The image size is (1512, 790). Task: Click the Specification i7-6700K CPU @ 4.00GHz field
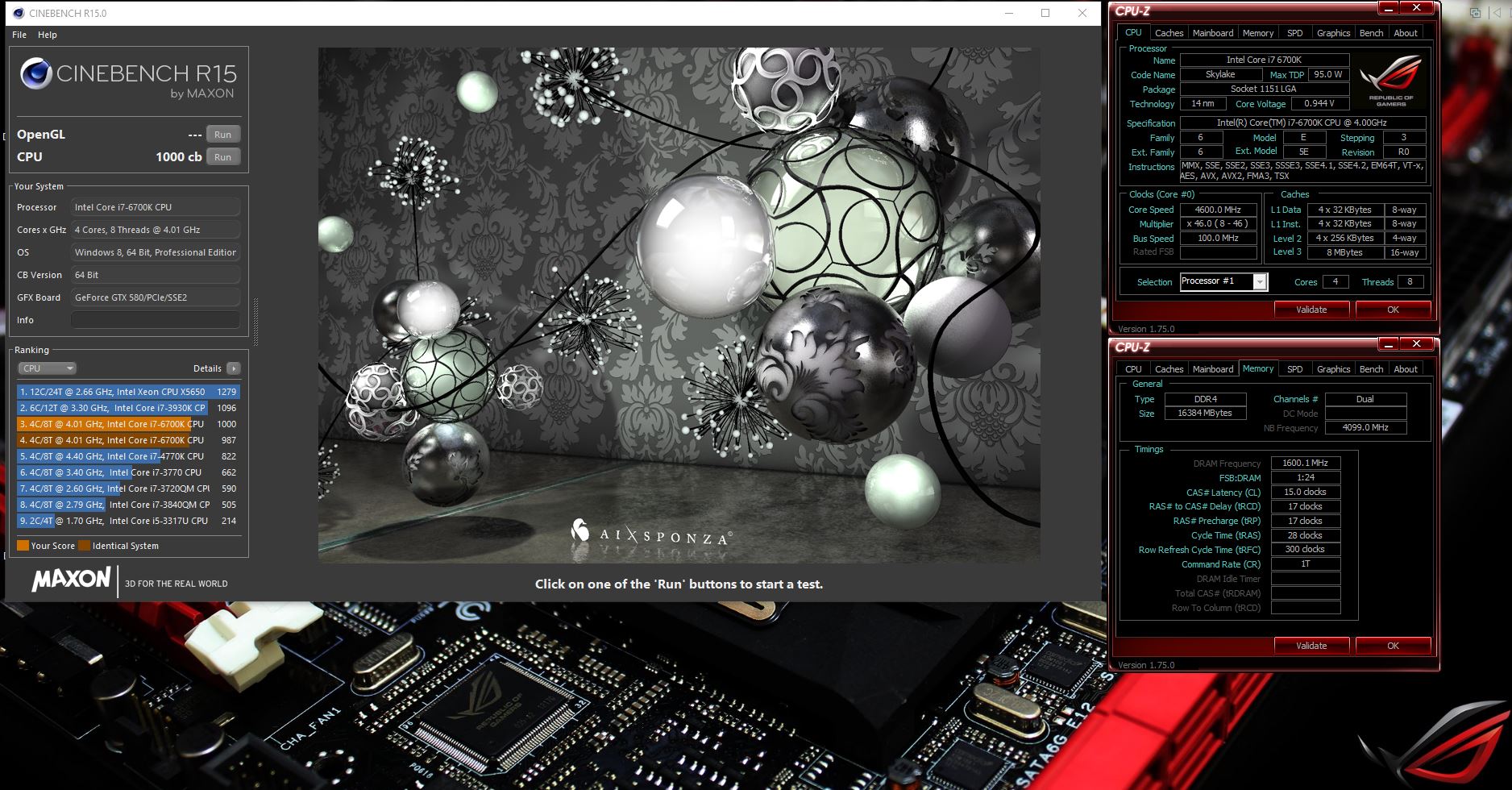tap(1302, 123)
